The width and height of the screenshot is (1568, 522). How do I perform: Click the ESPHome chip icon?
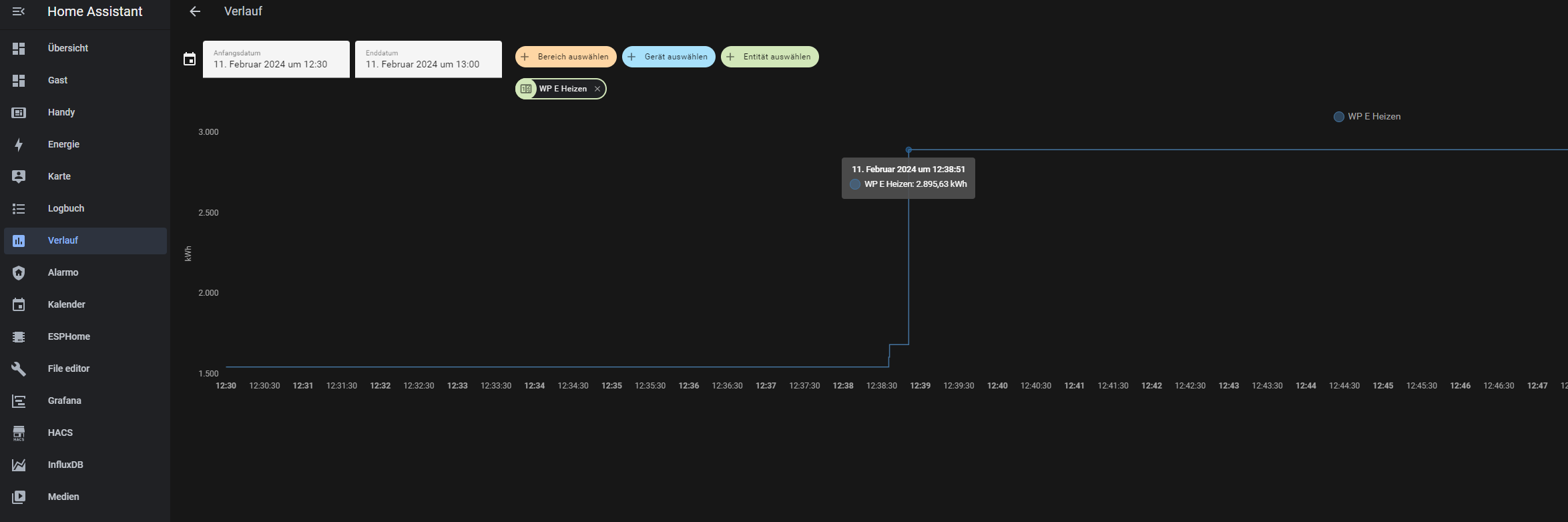coord(19,336)
